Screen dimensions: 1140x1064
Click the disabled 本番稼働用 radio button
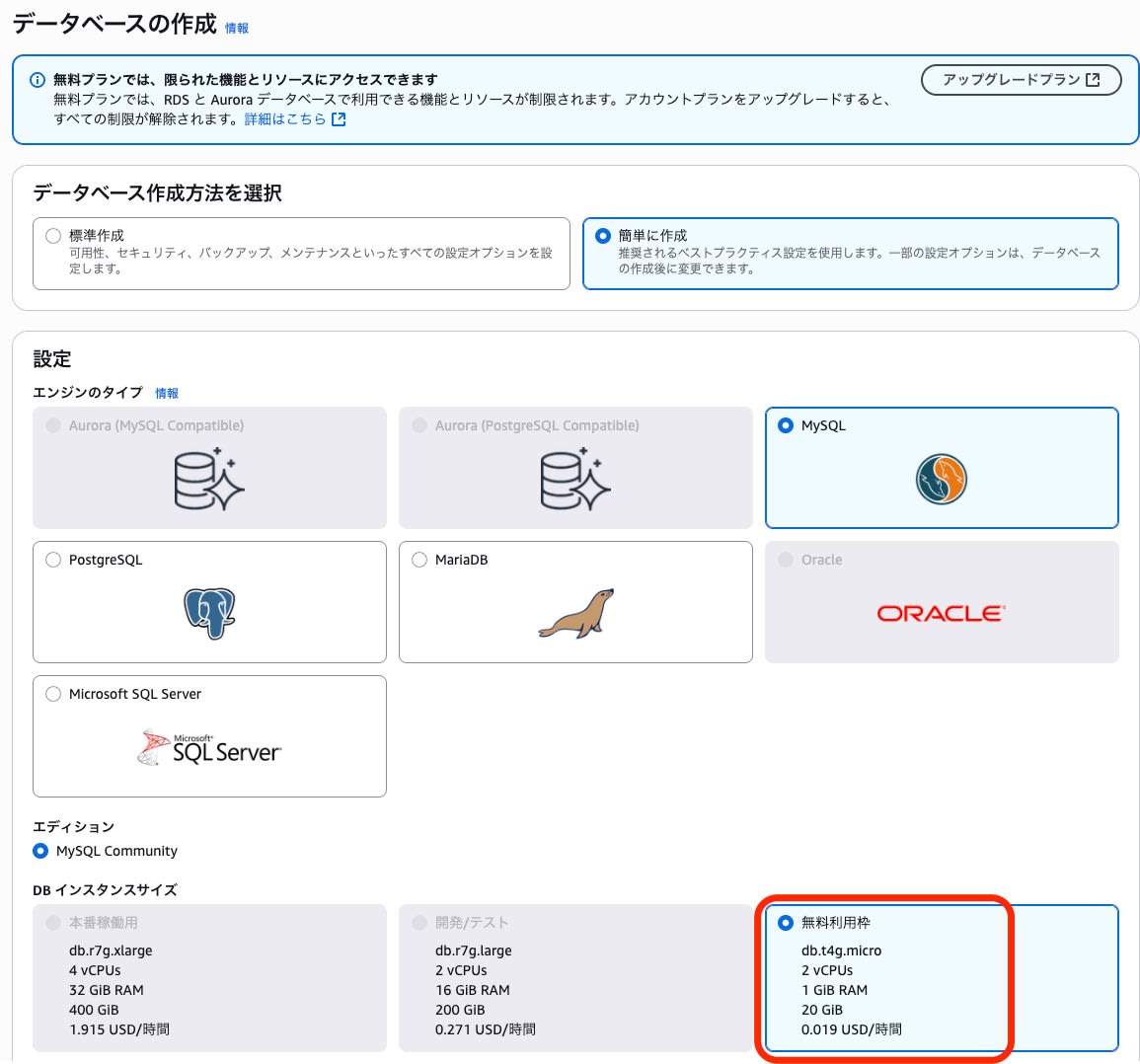point(53,923)
